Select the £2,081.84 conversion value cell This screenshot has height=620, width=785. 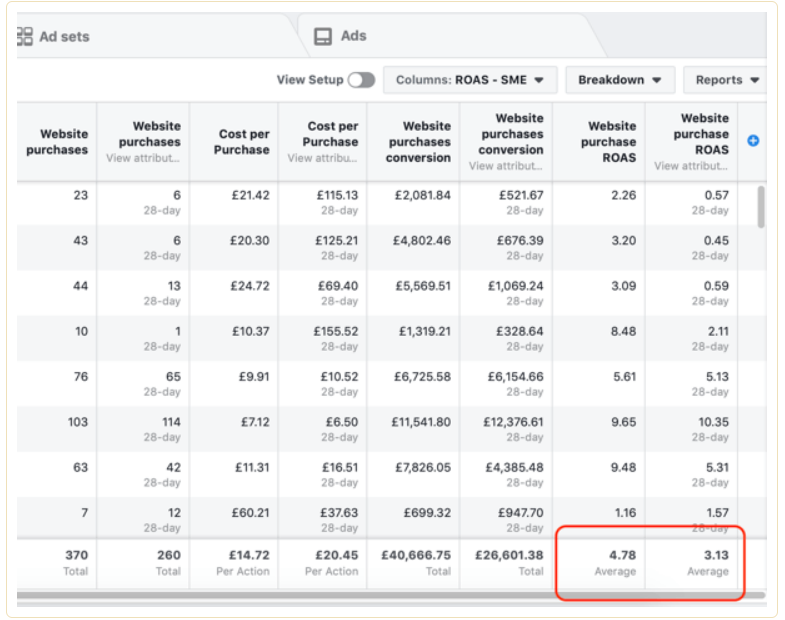(423, 195)
